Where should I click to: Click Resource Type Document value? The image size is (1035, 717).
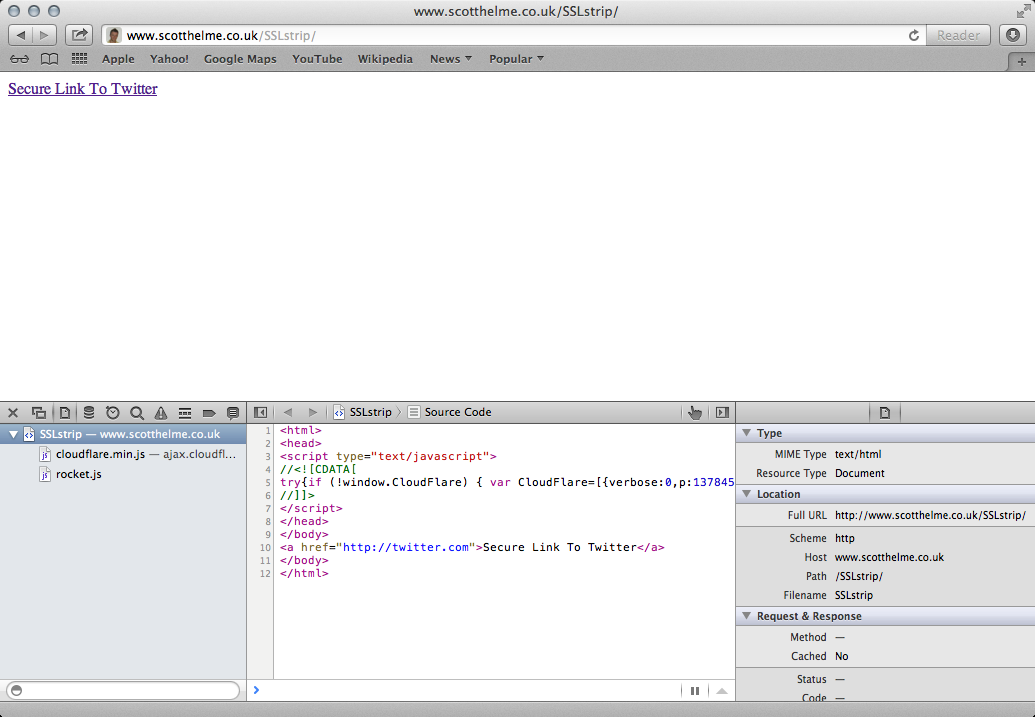[859, 473]
